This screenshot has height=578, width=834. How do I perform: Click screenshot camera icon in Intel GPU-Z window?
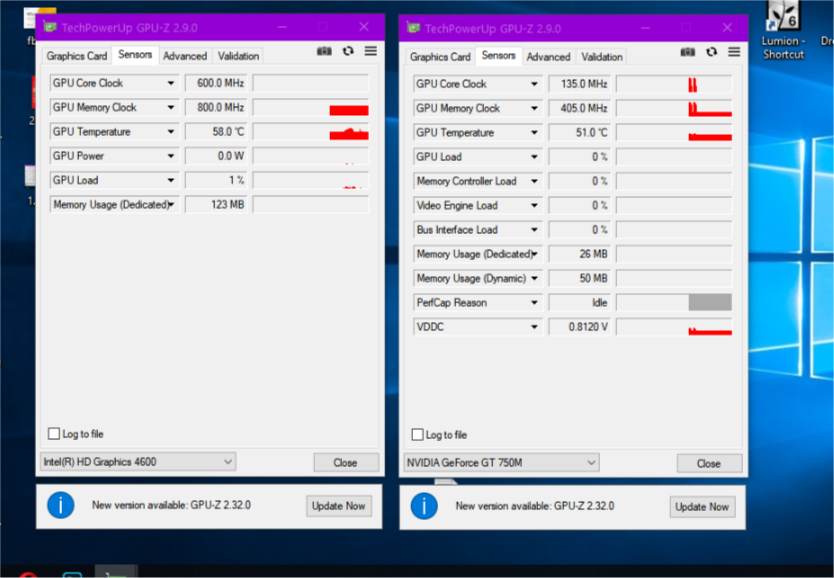click(x=324, y=52)
